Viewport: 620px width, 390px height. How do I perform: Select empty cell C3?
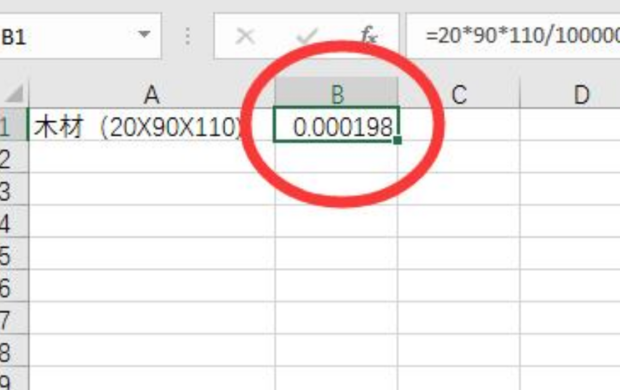(459, 189)
